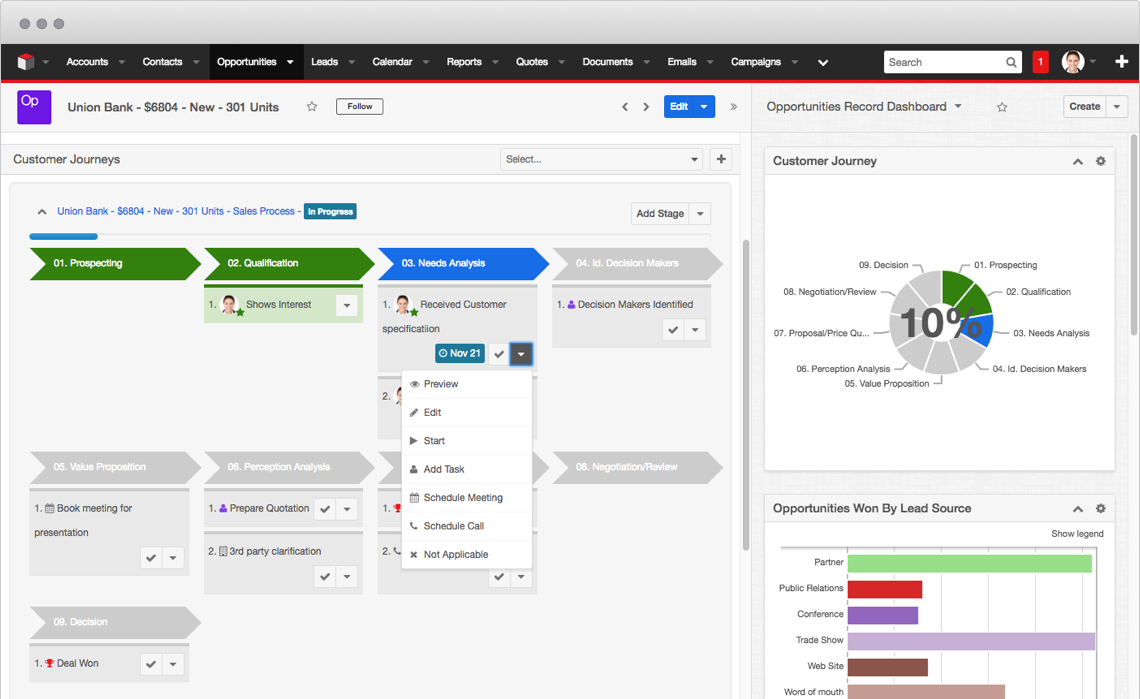The image size is (1140, 699).
Task: Star the Union Bank opportunity as favorite
Action: [312, 107]
